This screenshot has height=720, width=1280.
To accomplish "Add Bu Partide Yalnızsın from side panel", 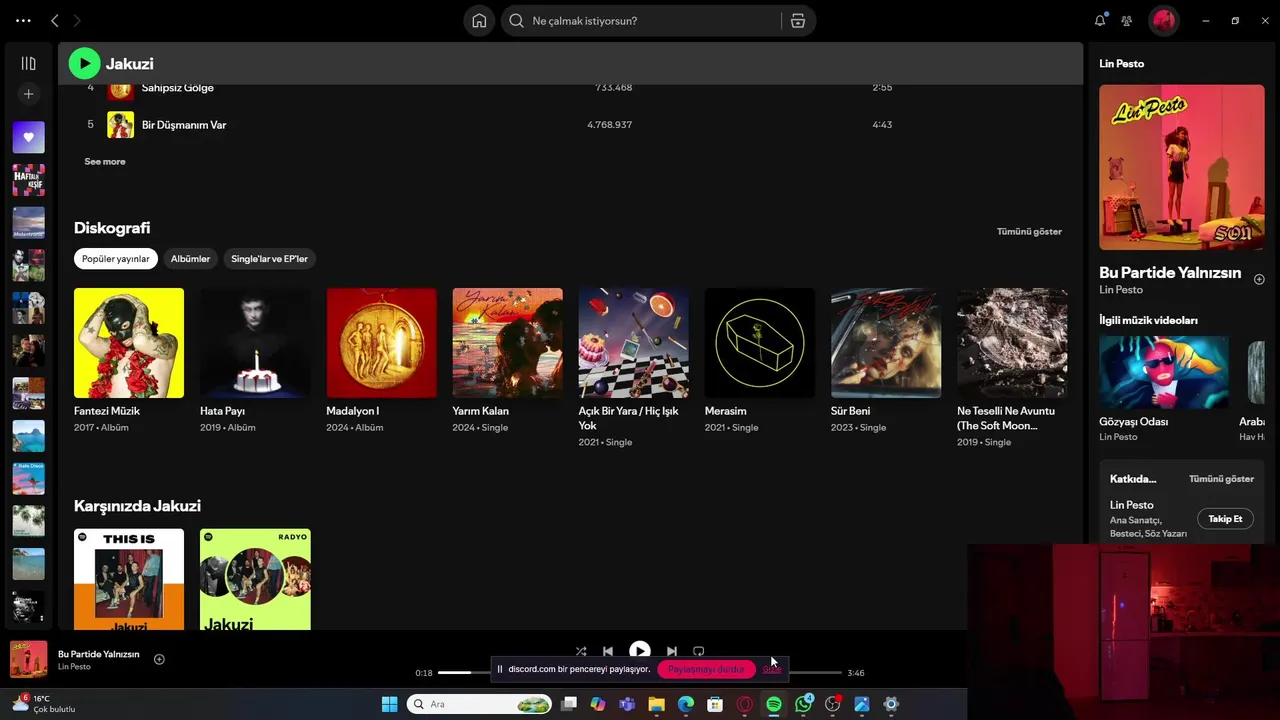I will click(1259, 279).
